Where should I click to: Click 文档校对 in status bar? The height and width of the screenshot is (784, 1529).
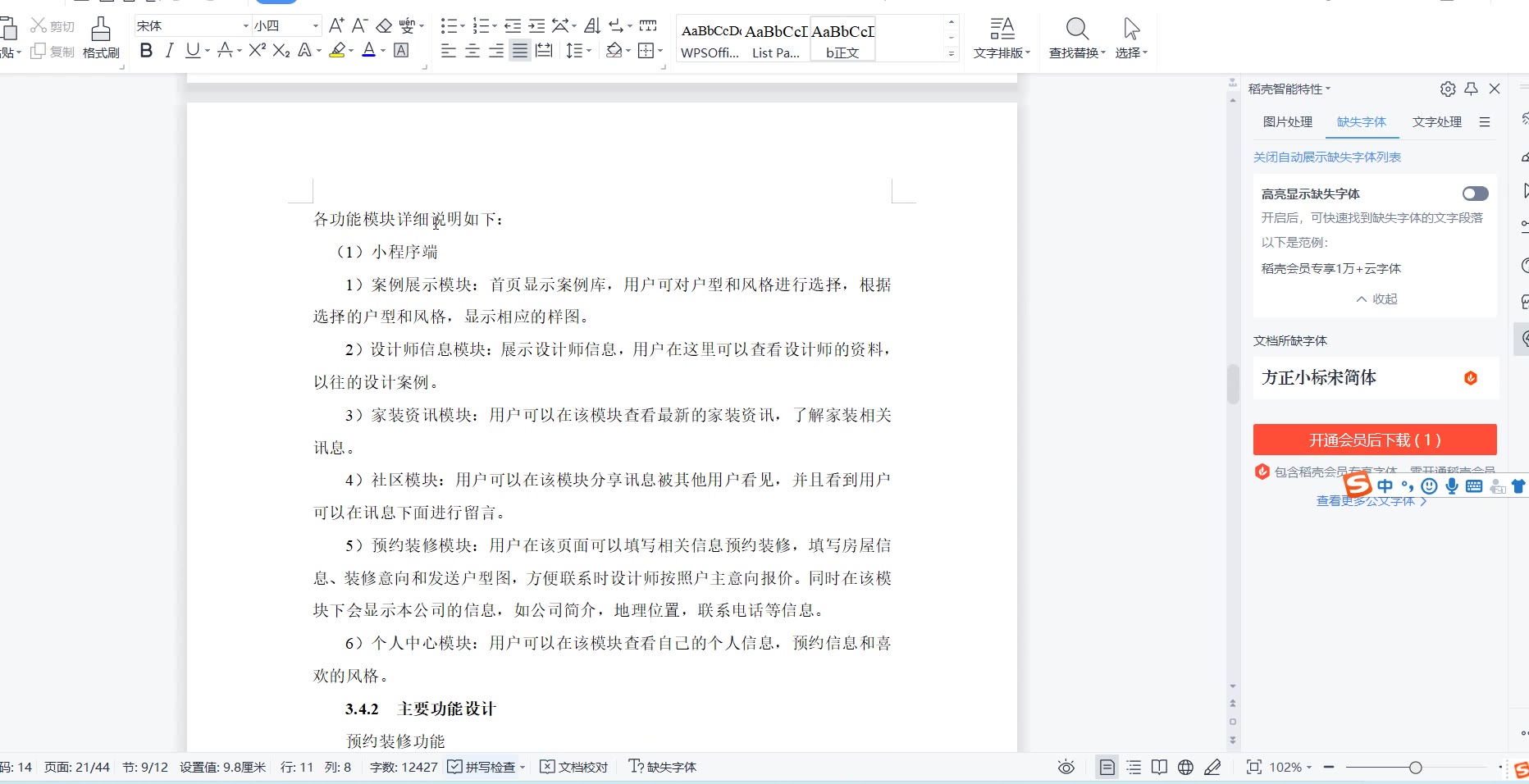point(574,768)
